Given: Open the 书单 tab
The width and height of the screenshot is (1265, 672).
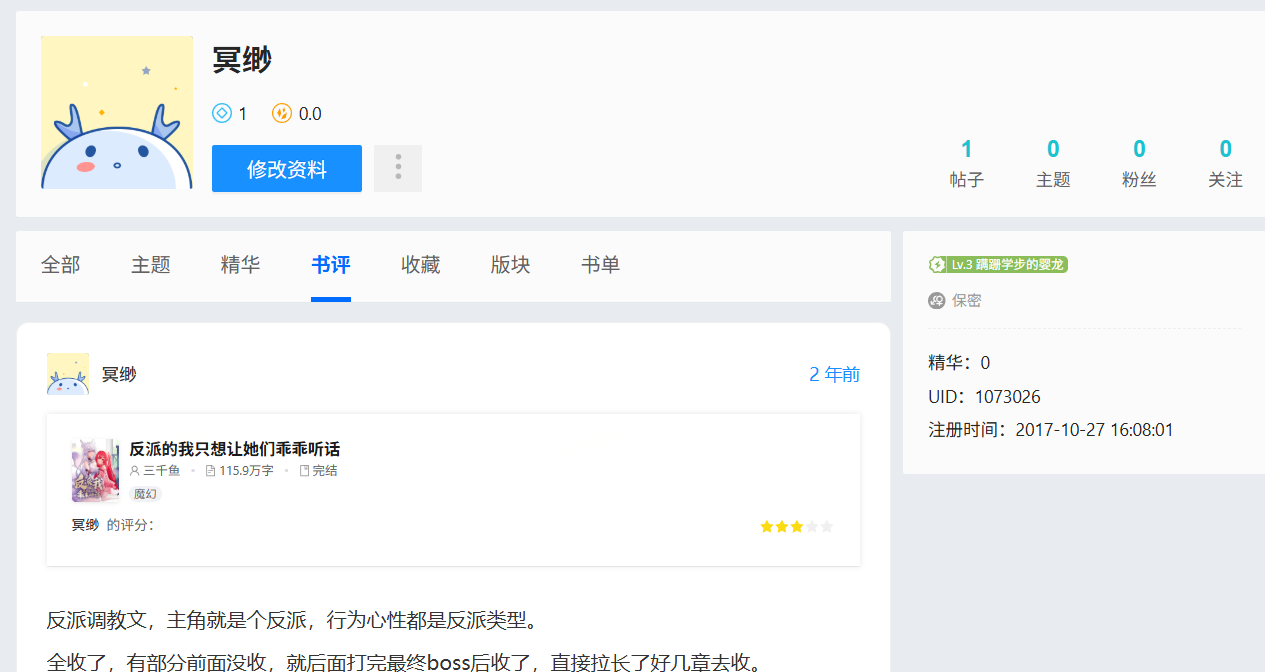Looking at the screenshot, I should (601, 265).
